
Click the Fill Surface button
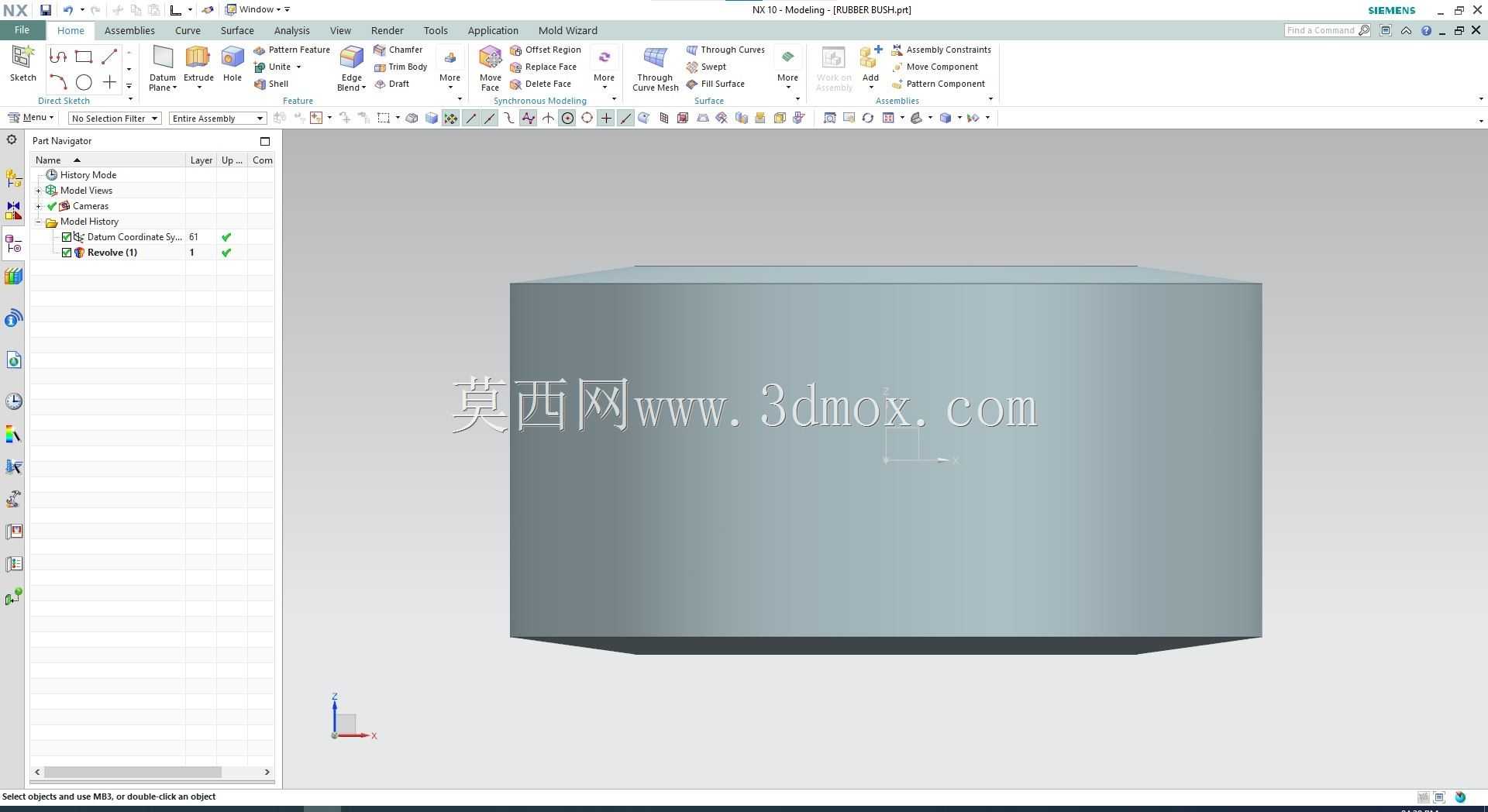[715, 84]
